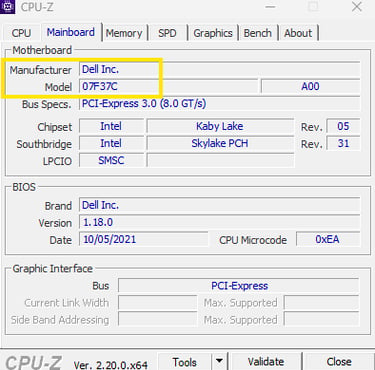Click the Side Band Addressing field

tap(158, 320)
